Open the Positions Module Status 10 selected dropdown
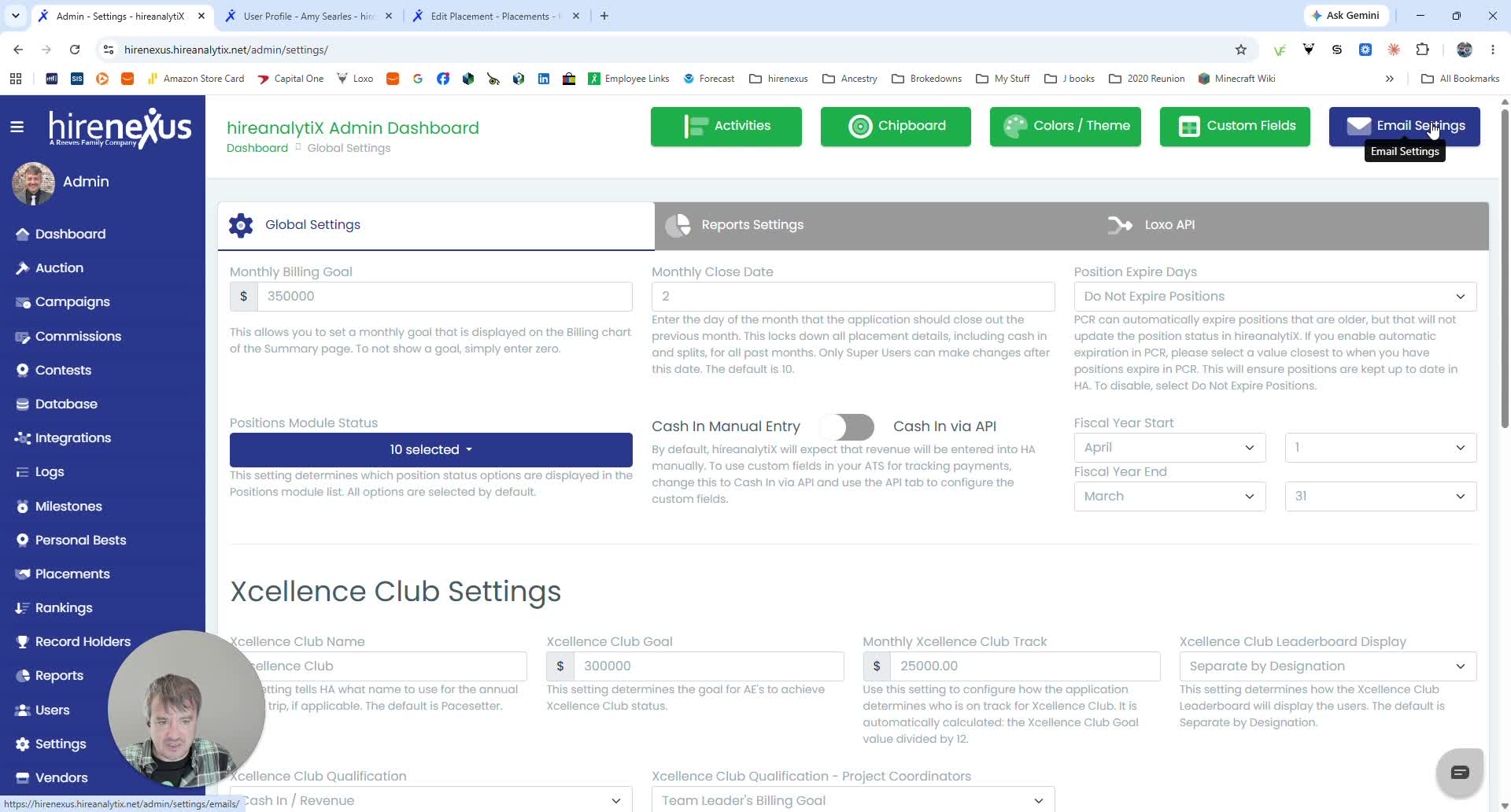The width and height of the screenshot is (1511, 812). pos(431,449)
